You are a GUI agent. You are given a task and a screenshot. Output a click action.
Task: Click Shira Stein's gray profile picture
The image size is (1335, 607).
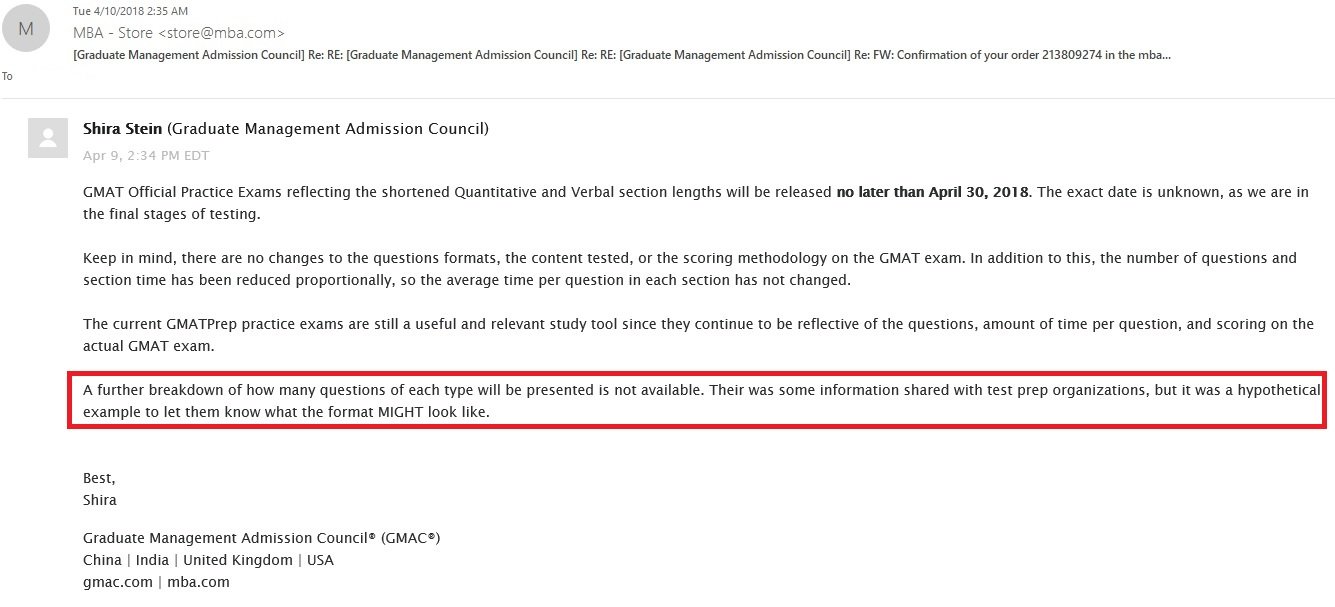coord(46,138)
